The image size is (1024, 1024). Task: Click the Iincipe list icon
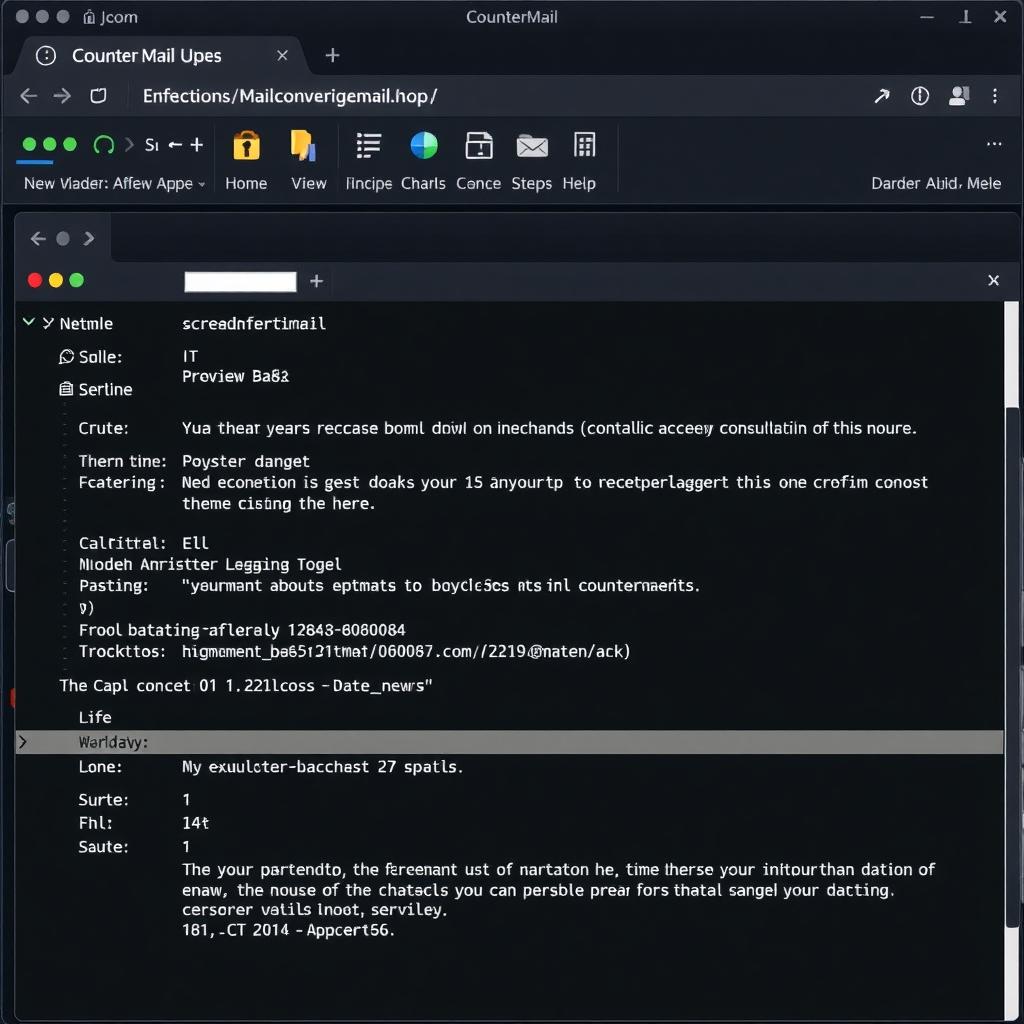pos(368,145)
